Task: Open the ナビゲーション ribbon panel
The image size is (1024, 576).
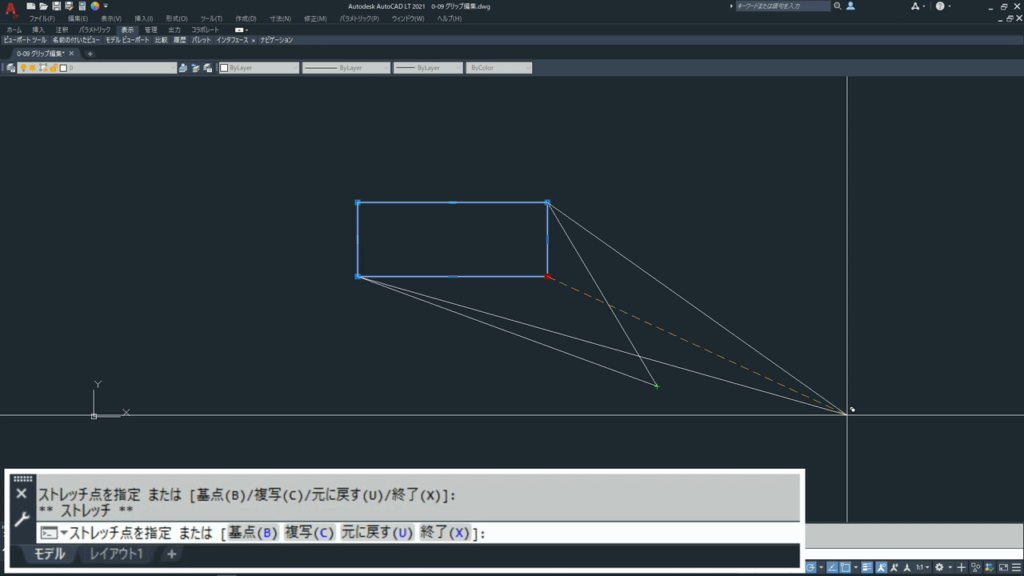Action: (x=276, y=40)
